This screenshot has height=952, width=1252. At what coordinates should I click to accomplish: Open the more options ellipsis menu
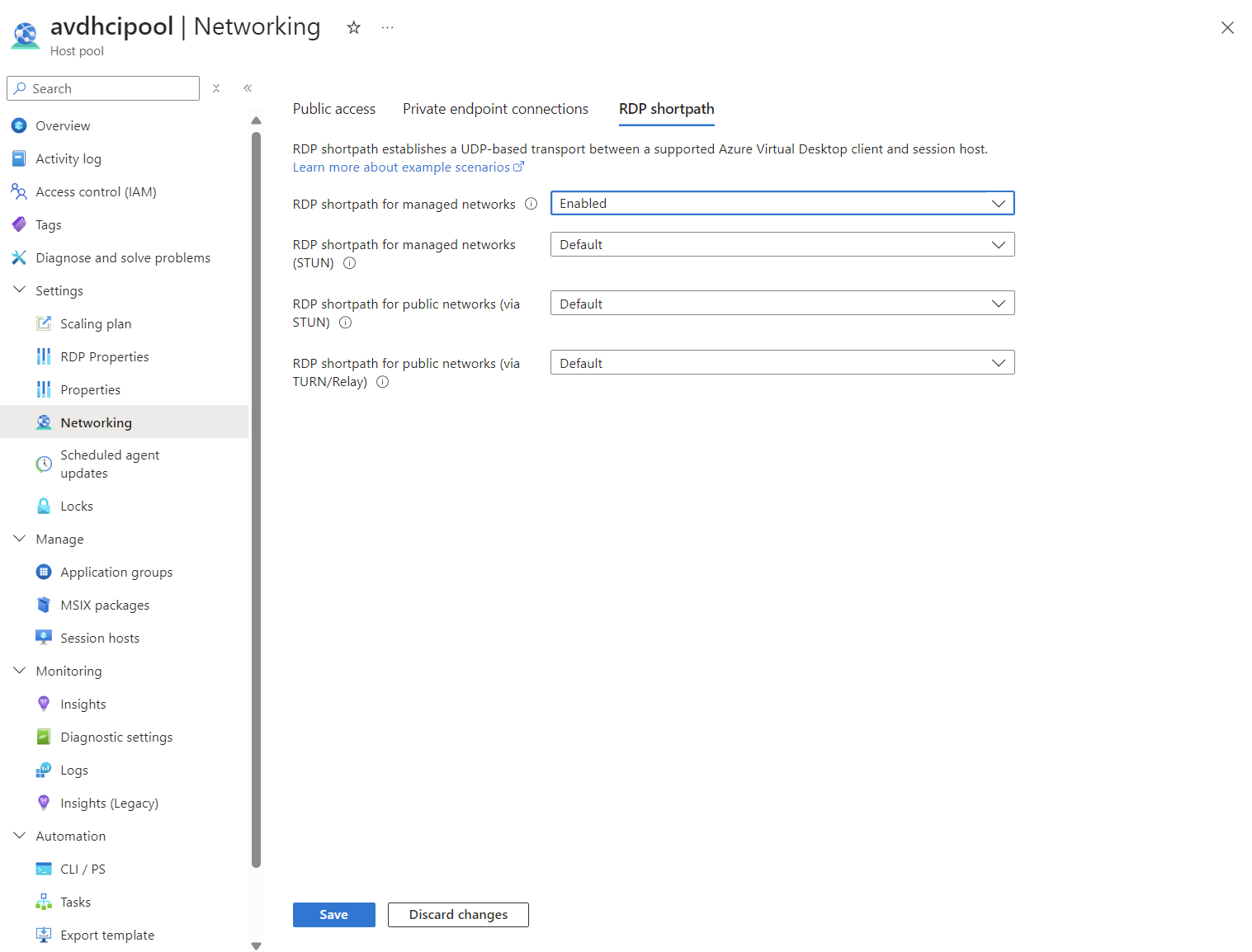pos(387,27)
